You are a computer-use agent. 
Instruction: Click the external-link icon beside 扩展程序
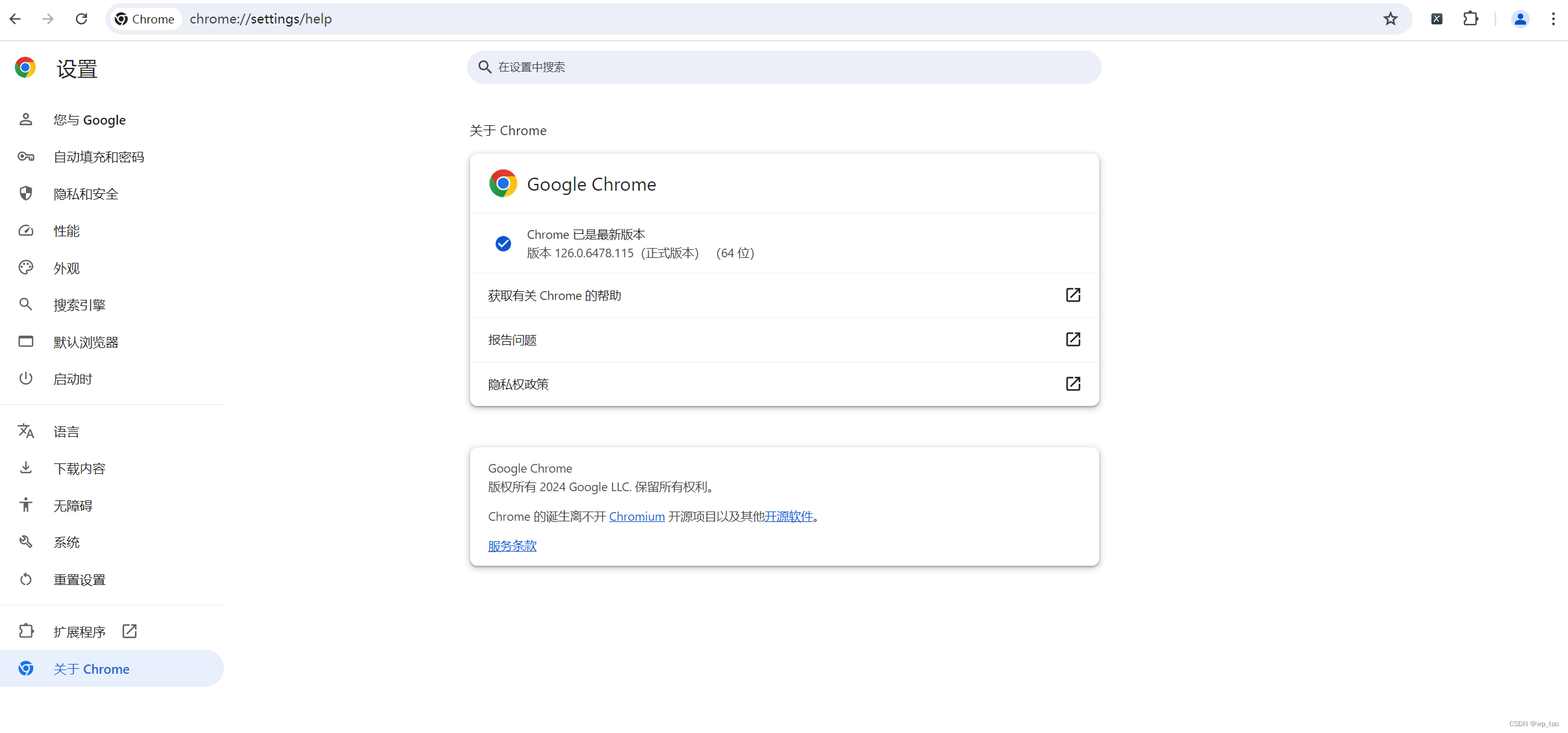tap(130, 631)
